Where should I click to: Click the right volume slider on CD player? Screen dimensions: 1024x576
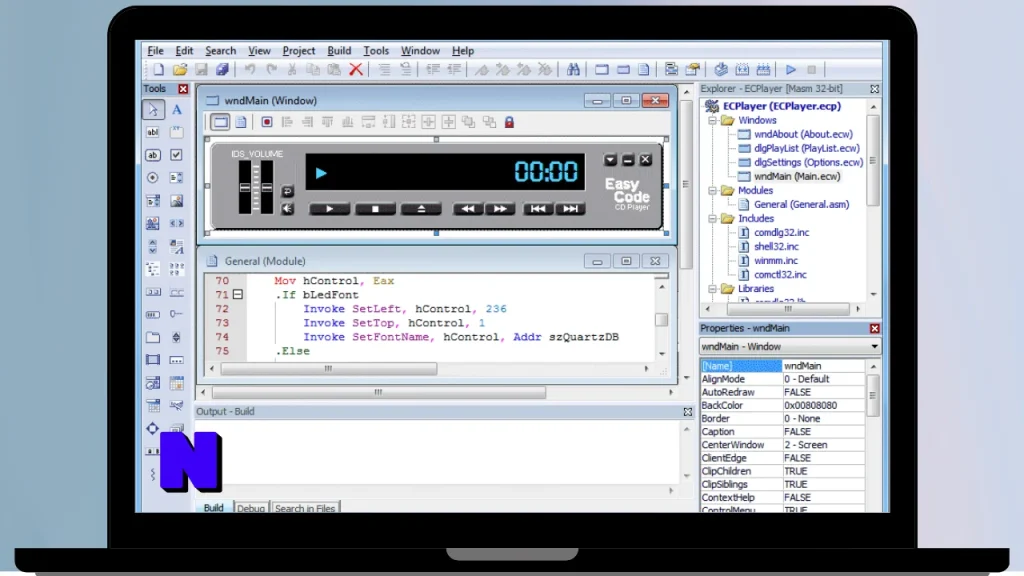point(266,187)
